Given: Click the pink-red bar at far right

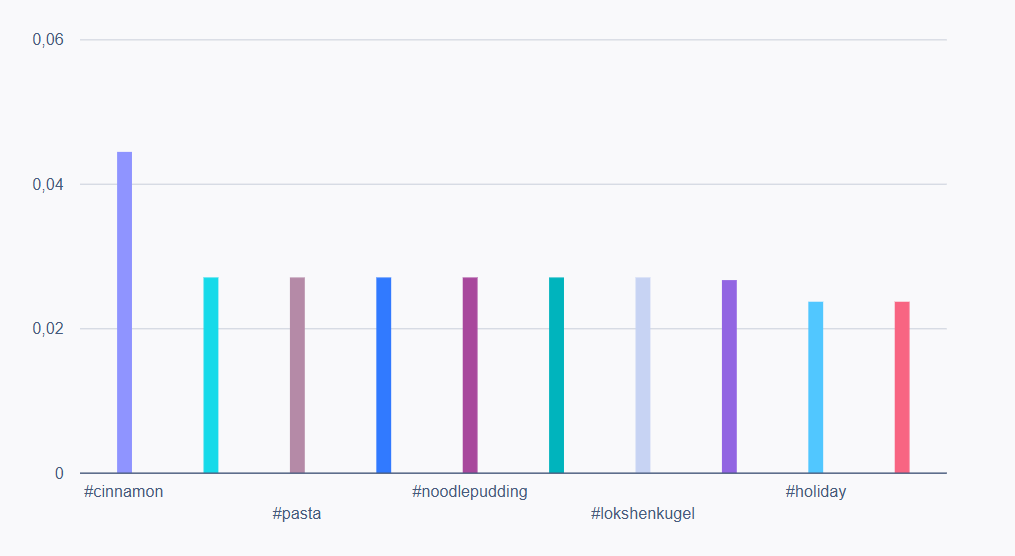Looking at the screenshot, I should click(902, 387).
